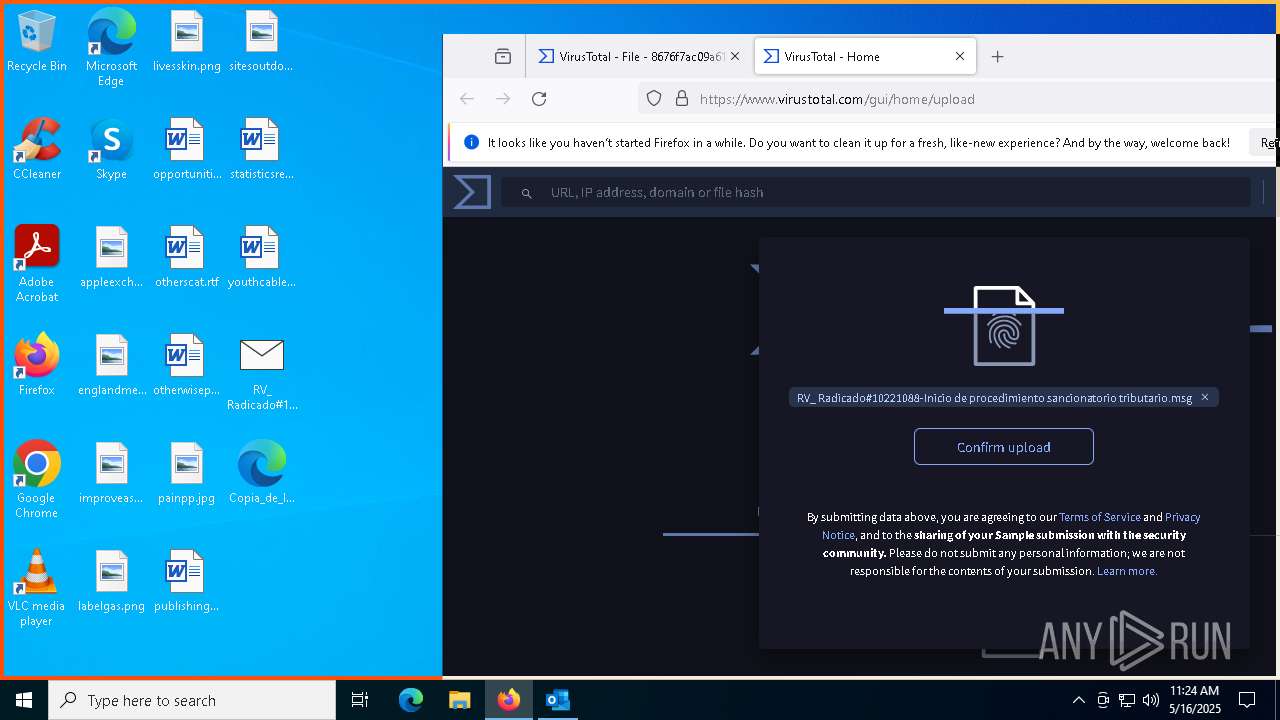Screen dimensions: 1280x720
Task: Select sitesoutdo image file on desktop
Action: click(261, 42)
